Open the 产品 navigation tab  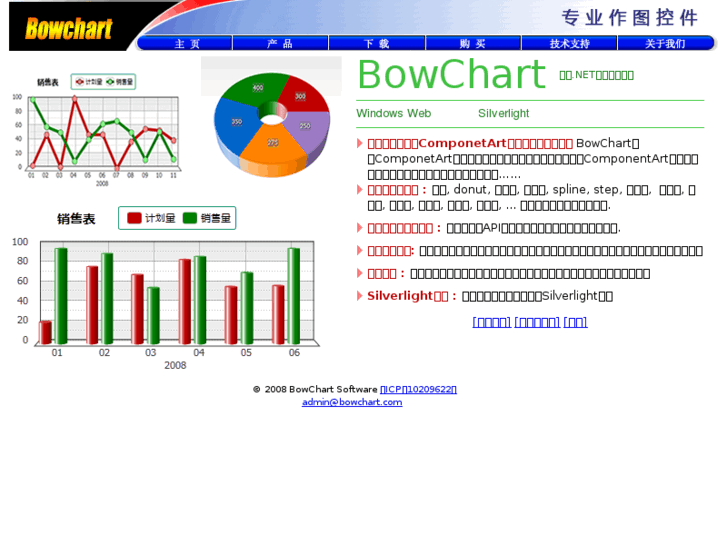click(280, 44)
